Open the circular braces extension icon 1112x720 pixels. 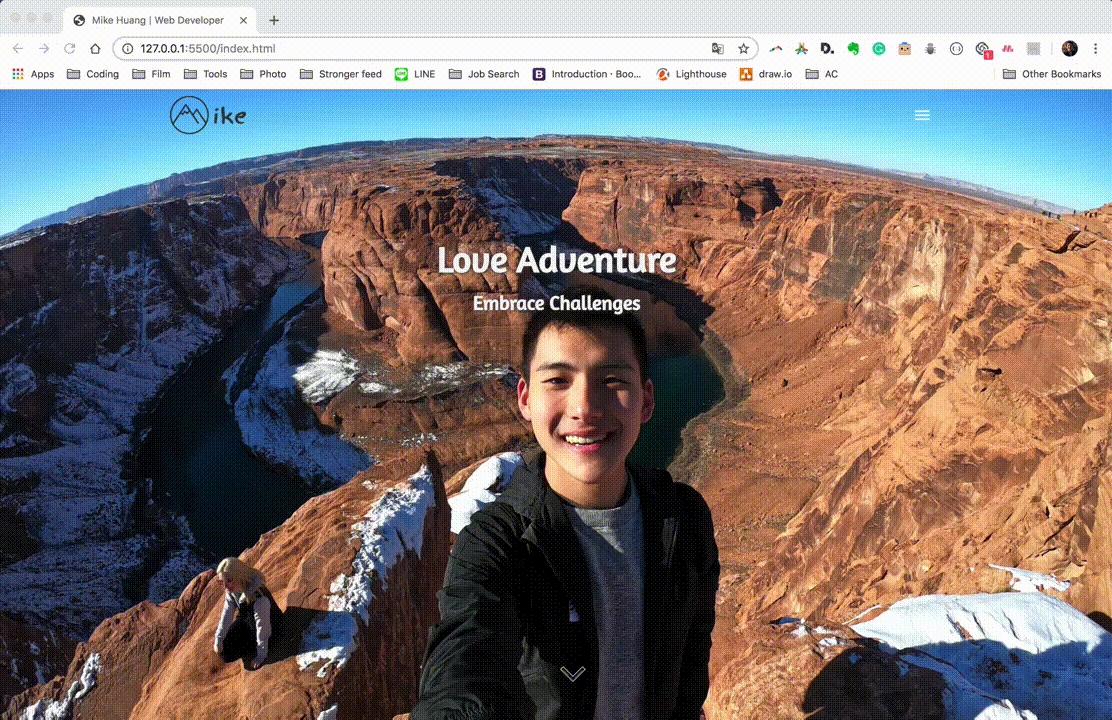[956, 48]
